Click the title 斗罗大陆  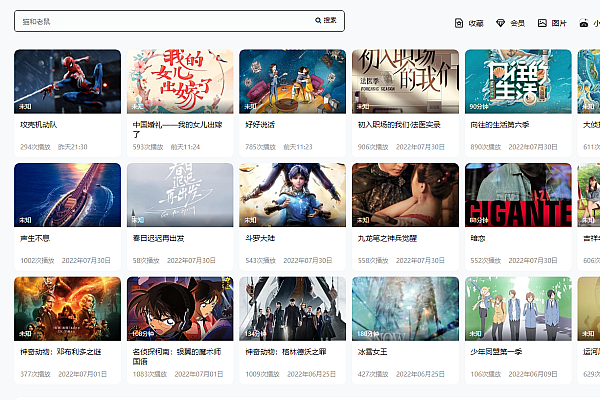click(260, 238)
